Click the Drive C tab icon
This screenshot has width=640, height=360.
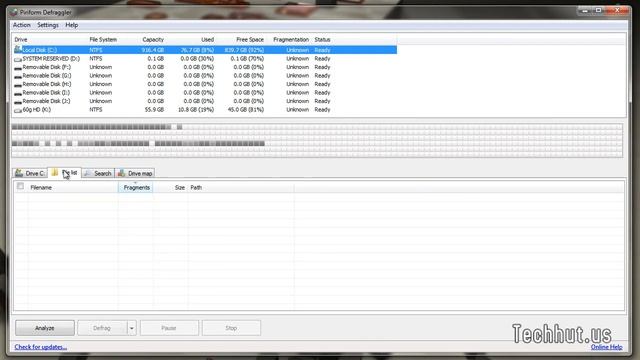[19, 173]
